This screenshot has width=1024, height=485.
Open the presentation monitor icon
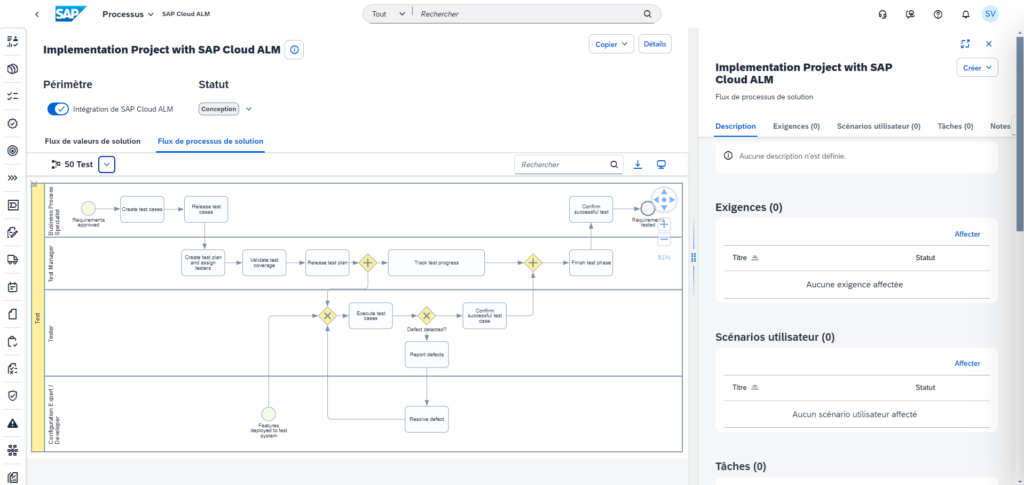pos(662,164)
